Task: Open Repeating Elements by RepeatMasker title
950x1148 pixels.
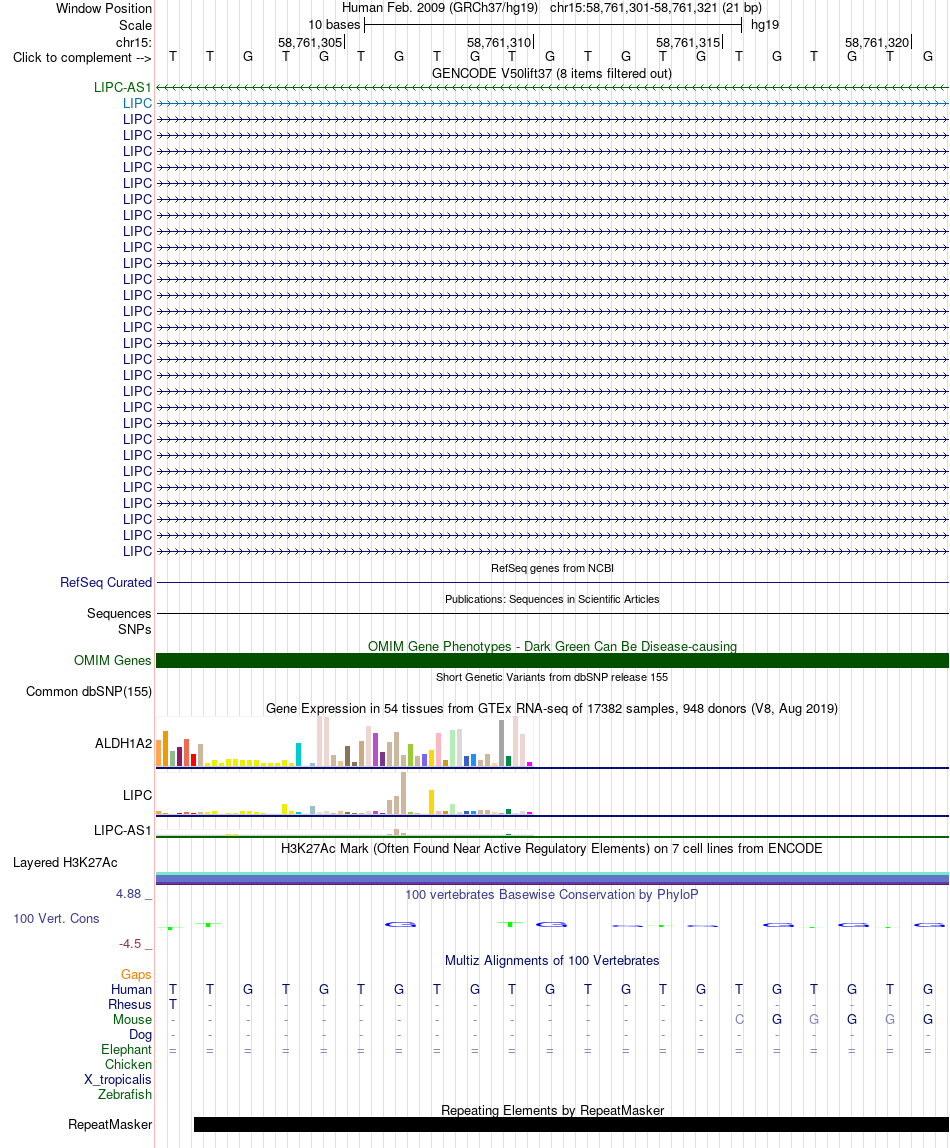Action: [x=553, y=1110]
